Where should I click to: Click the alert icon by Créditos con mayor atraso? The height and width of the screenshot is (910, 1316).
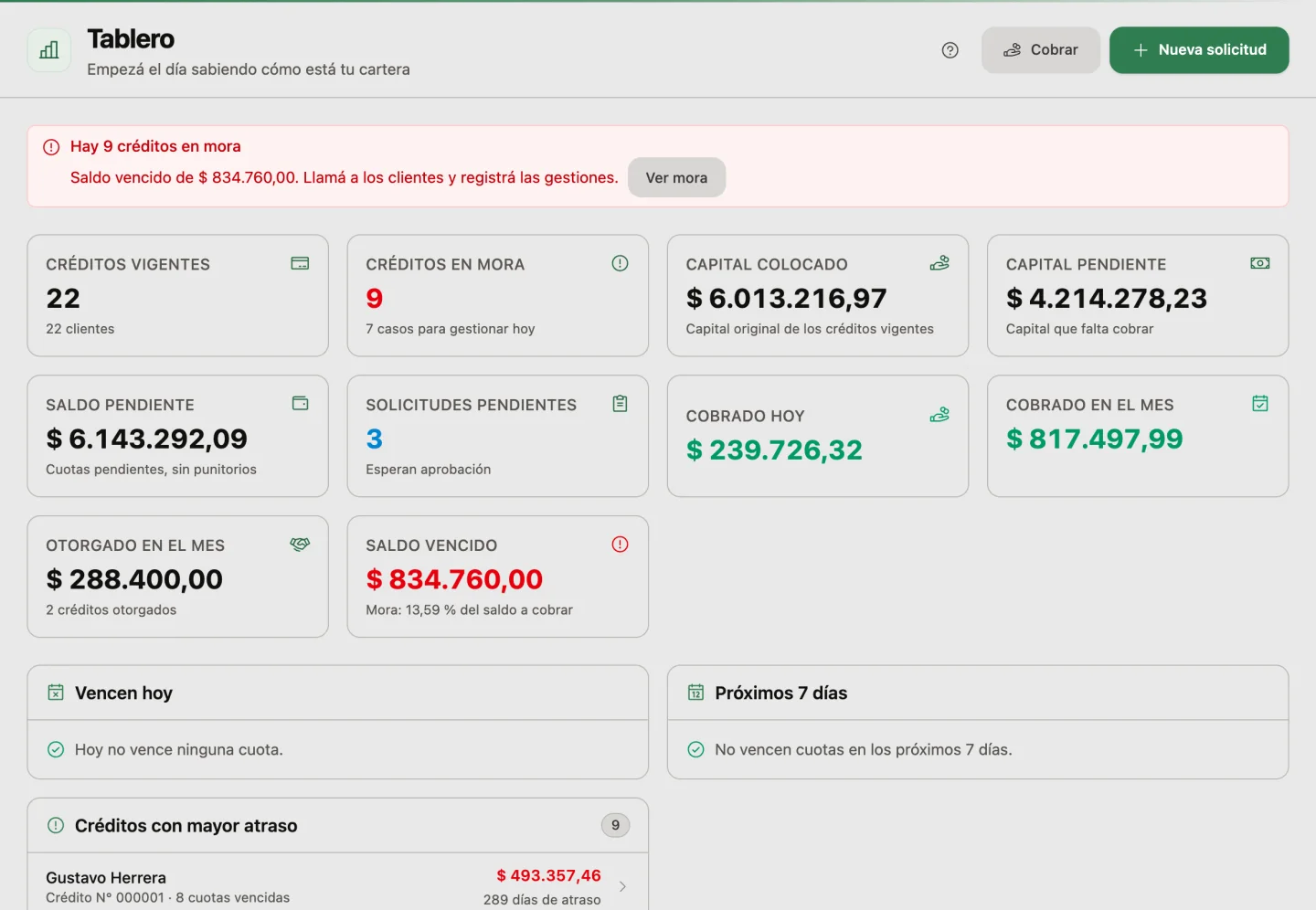(56, 825)
